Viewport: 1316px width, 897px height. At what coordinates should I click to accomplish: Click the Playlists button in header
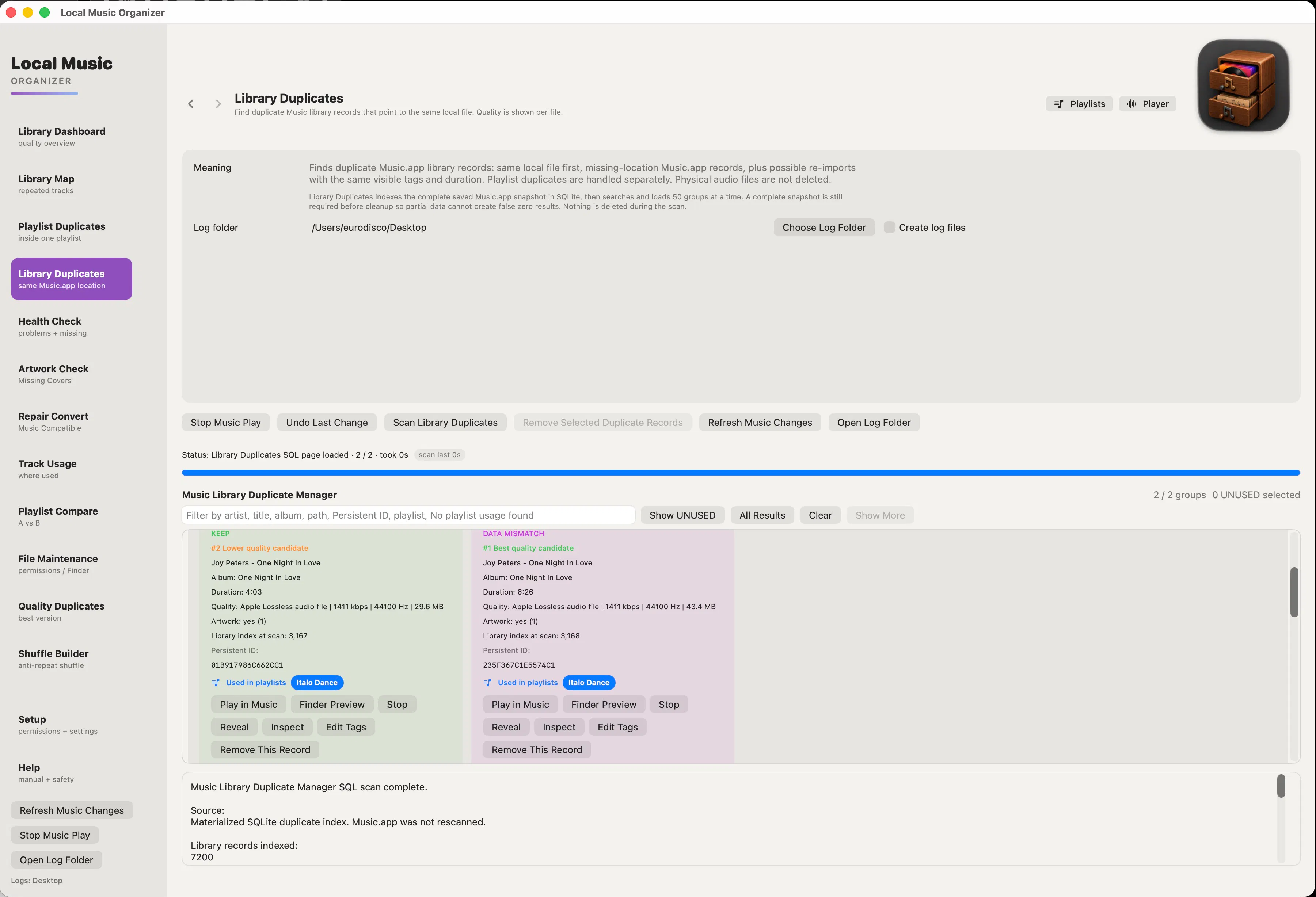click(1079, 104)
